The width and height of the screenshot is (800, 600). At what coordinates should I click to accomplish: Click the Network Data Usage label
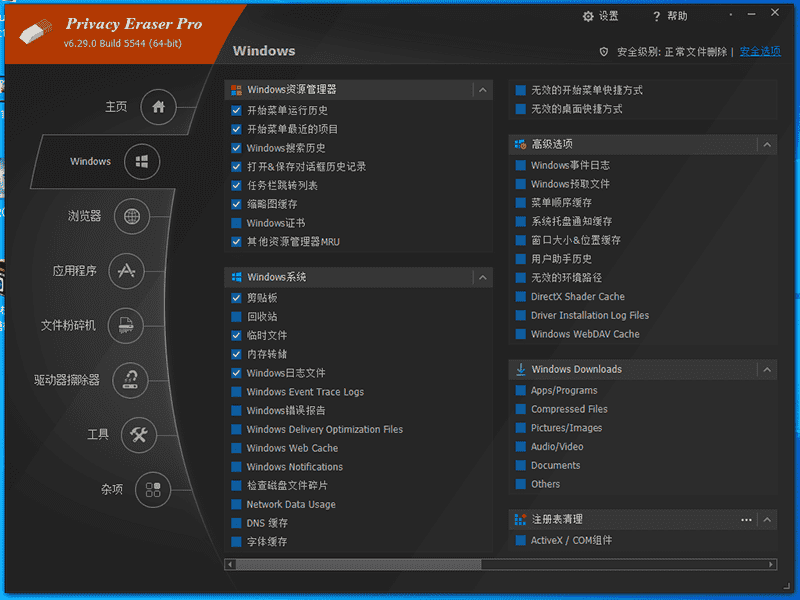pos(291,505)
